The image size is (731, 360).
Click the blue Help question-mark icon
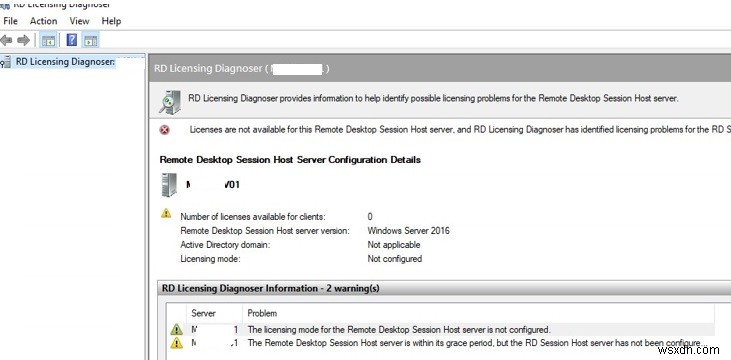(x=72, y=40)
